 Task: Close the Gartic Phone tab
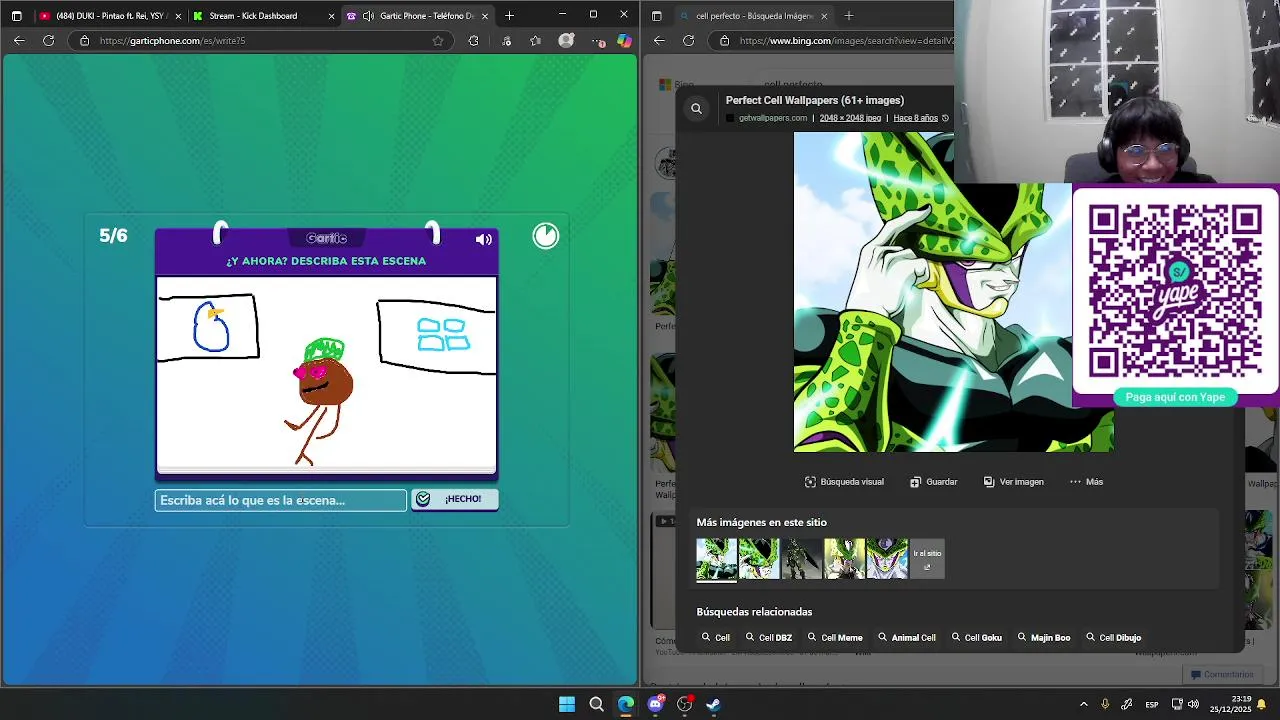pos(485,16)
